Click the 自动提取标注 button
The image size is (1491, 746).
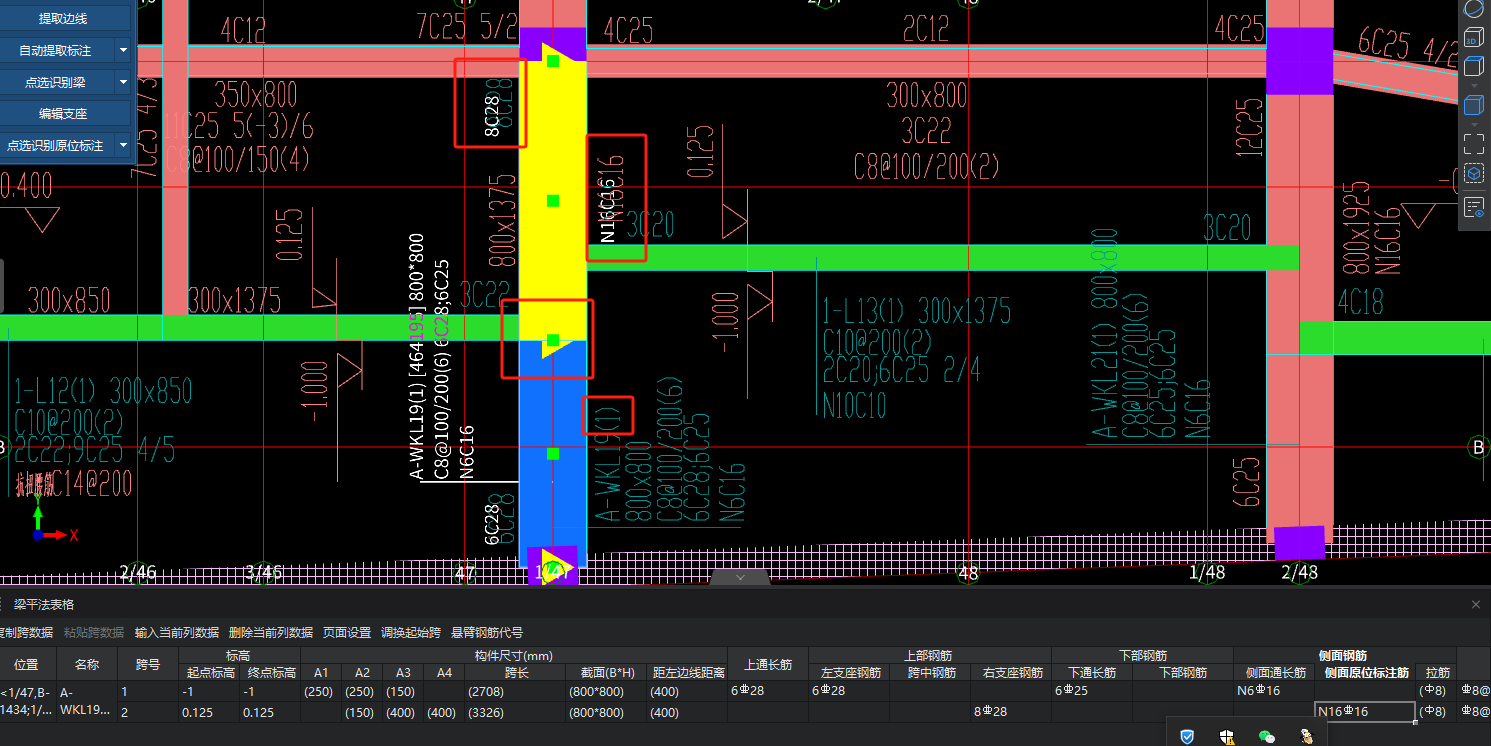(56, 50)
